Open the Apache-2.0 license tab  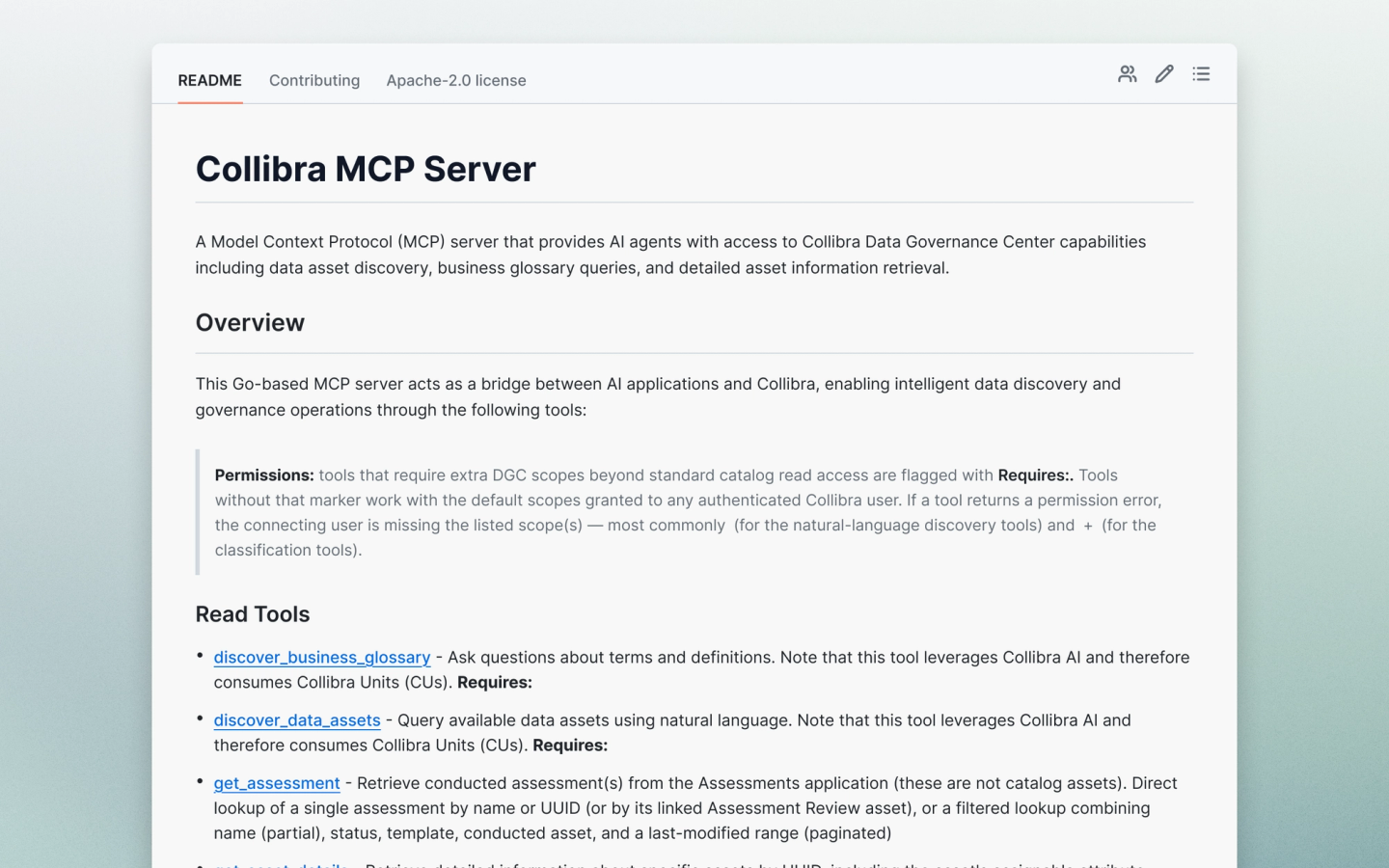tap(456, 80)
